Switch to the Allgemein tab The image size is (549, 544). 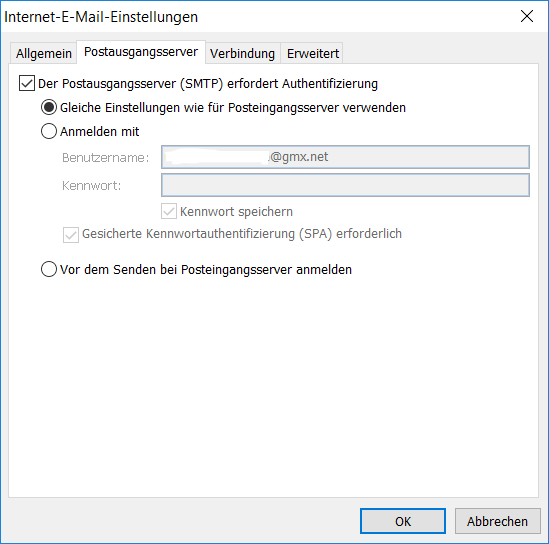[x=43, y=53]
